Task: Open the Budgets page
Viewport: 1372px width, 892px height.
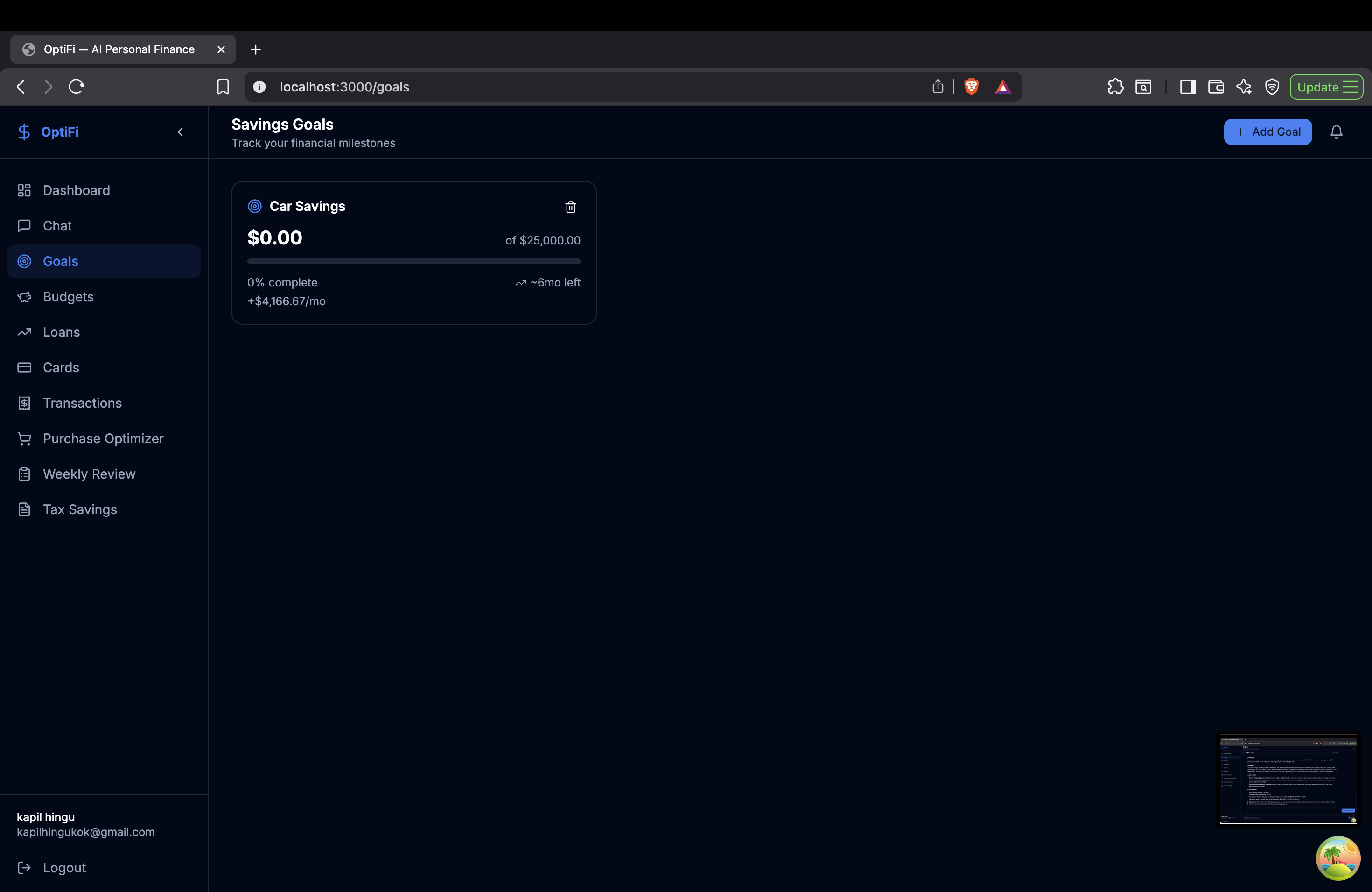Action: pyautogui.click(x=68, y=297)
